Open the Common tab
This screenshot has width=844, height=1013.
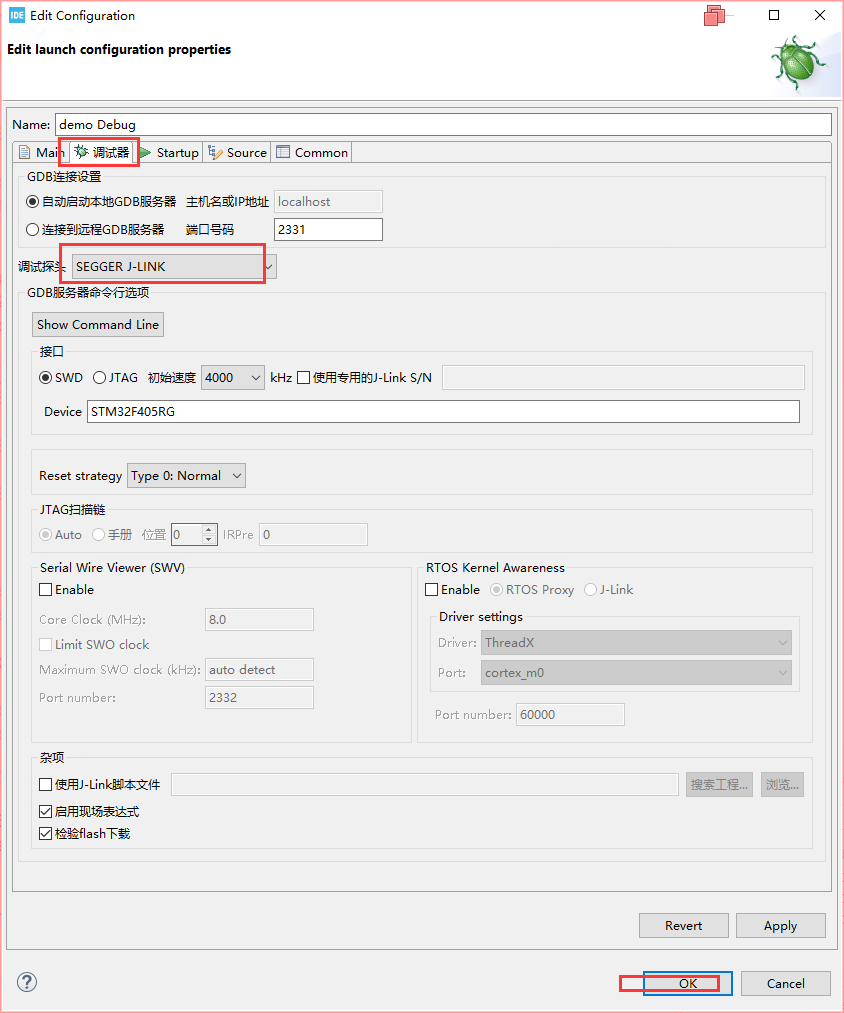pyautogui.click(x=312, y=152)
